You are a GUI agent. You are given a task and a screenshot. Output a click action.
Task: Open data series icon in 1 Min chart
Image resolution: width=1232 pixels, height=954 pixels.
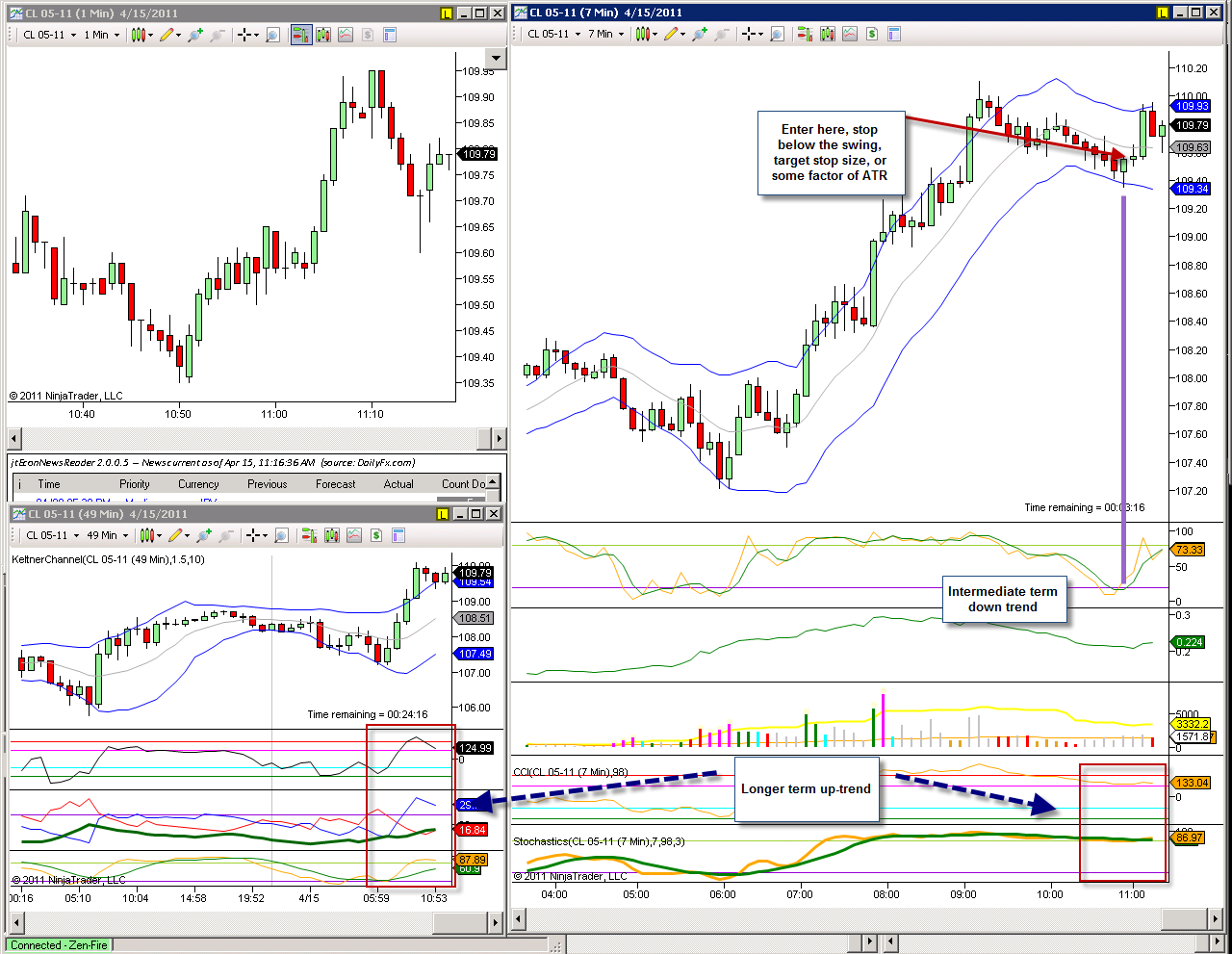[x=323, y=35]
